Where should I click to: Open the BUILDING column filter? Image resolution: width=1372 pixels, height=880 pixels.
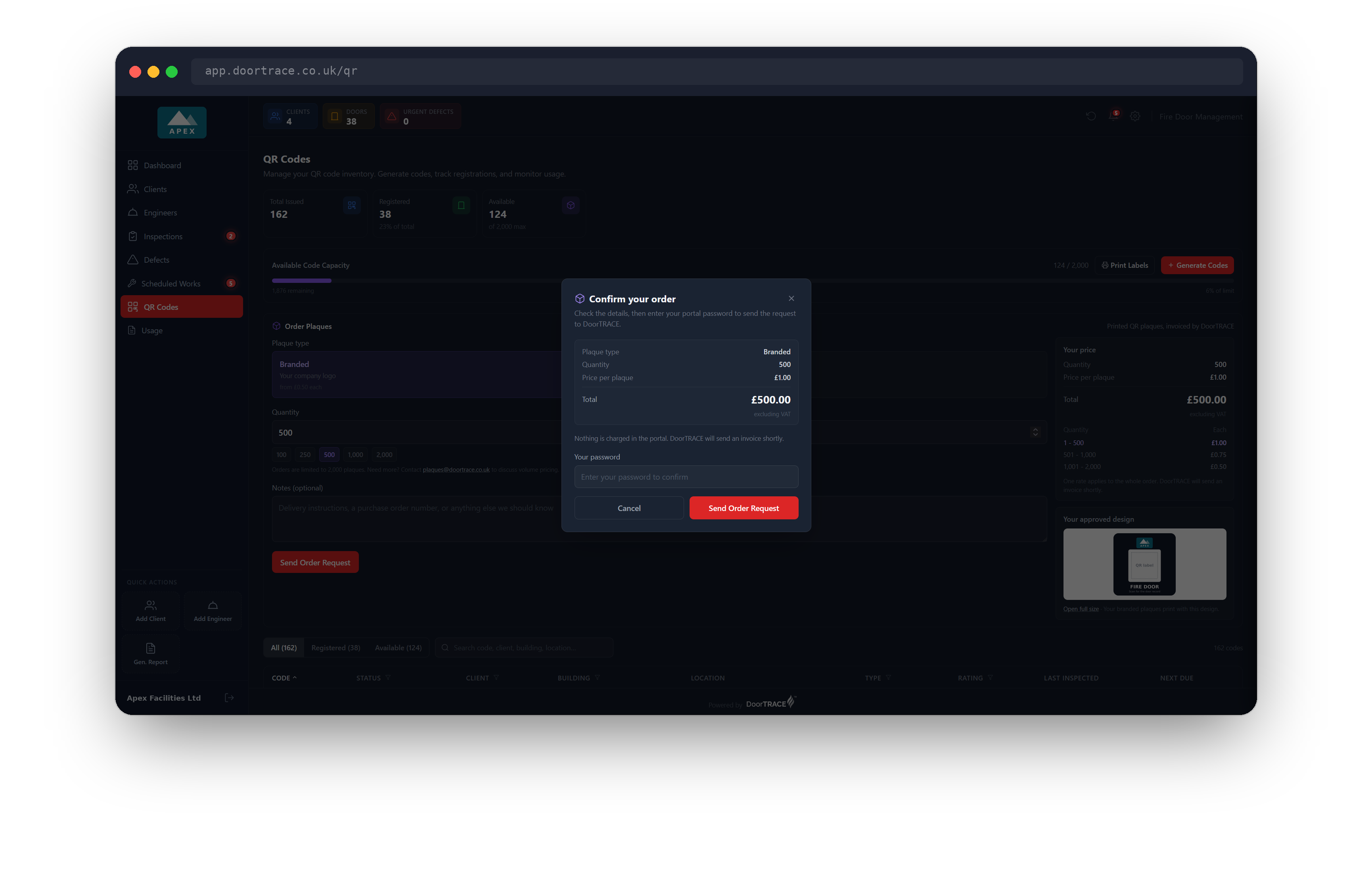point(597,678)
